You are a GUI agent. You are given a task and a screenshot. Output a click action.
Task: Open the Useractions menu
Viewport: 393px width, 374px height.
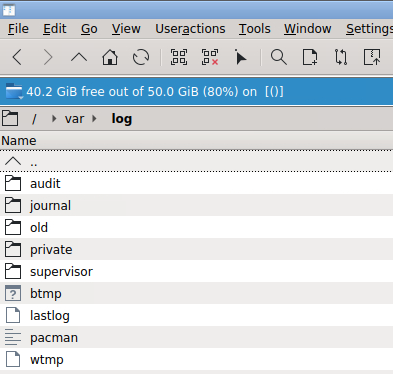click(190, 29)
